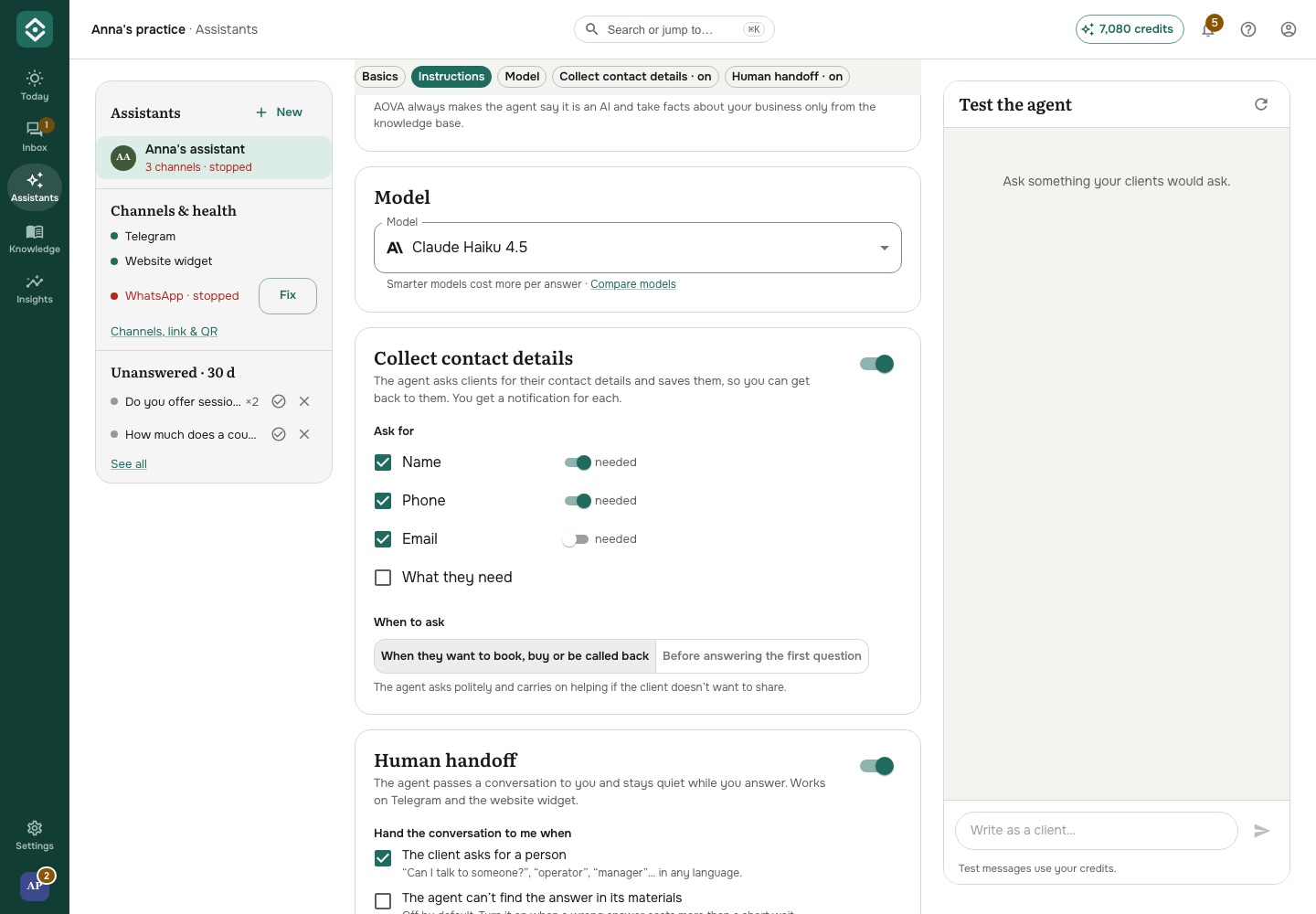Click the AP user avatar badge

[x=35, y=886]
